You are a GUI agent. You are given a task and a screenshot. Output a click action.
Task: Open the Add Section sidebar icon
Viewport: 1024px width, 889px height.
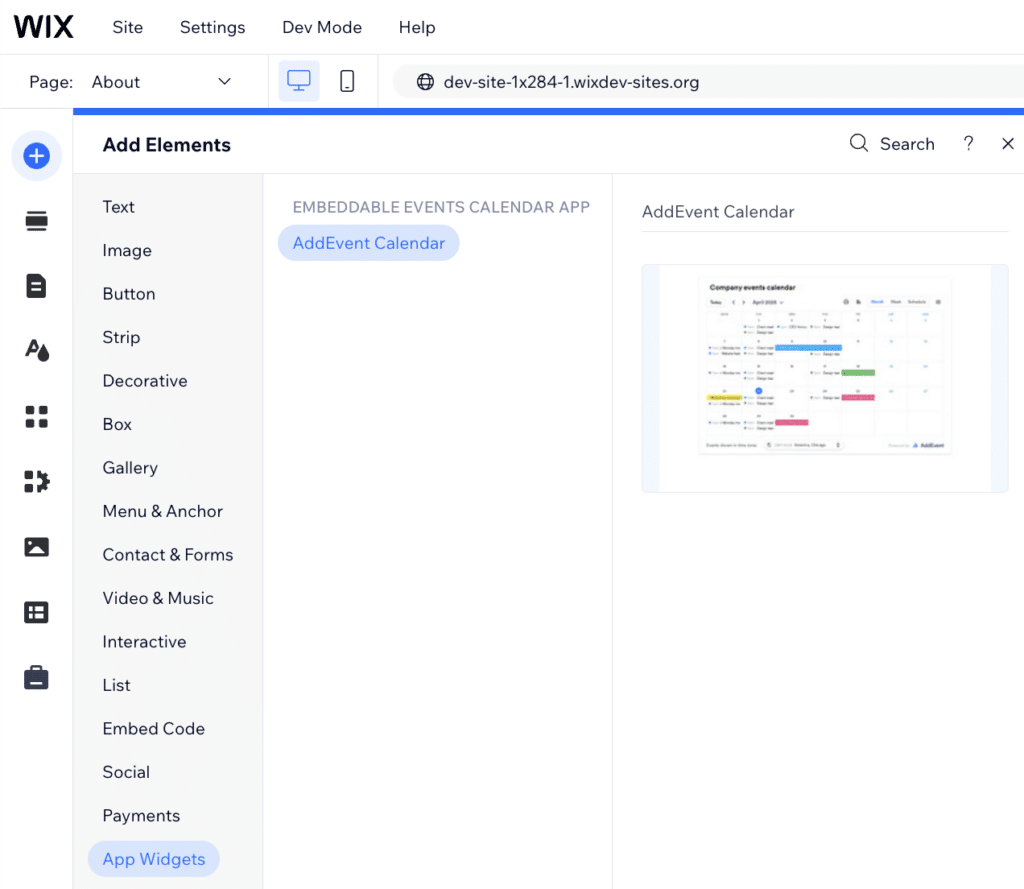[37, 221]
